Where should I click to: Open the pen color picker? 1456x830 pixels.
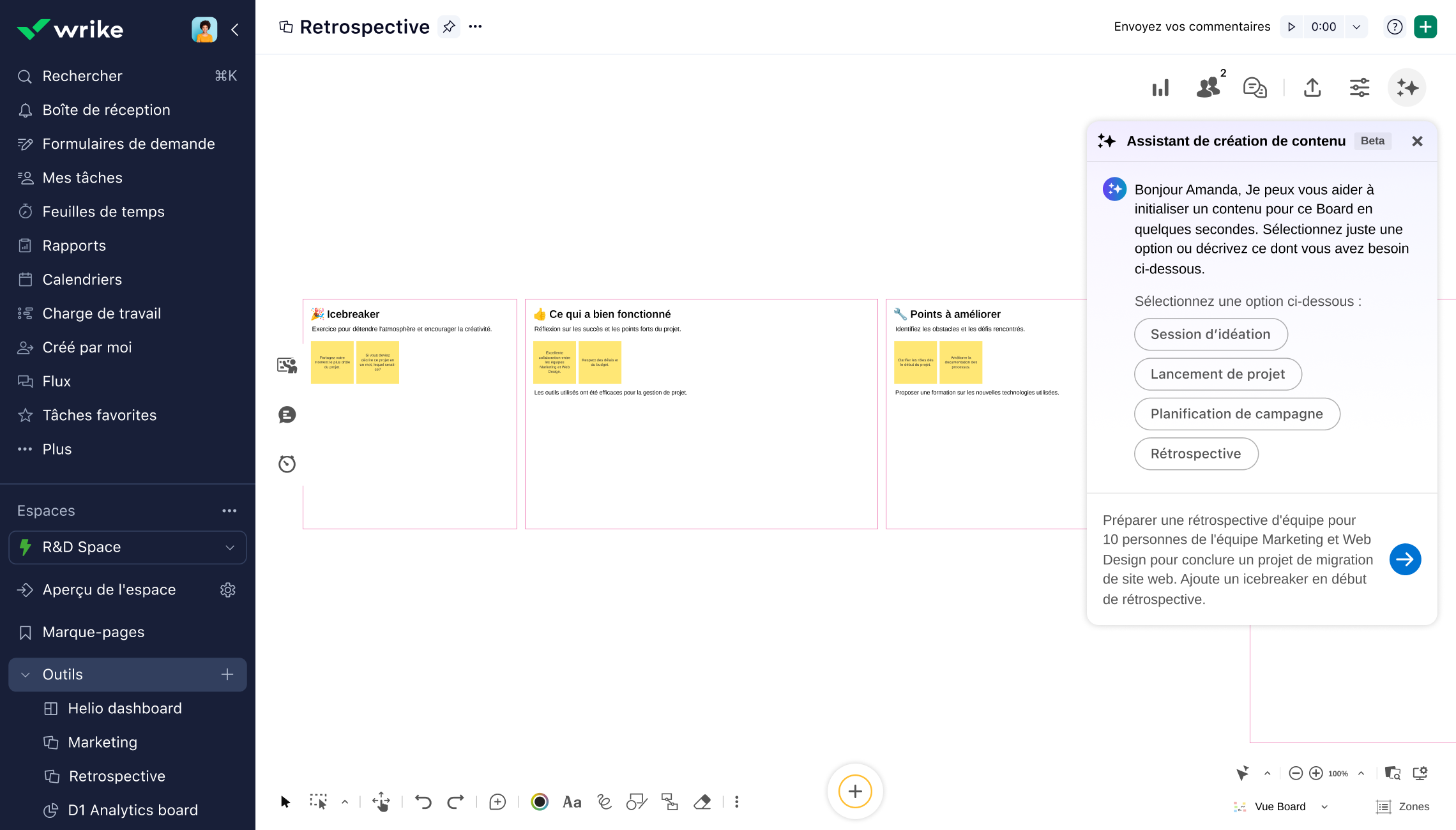point(540,802)
